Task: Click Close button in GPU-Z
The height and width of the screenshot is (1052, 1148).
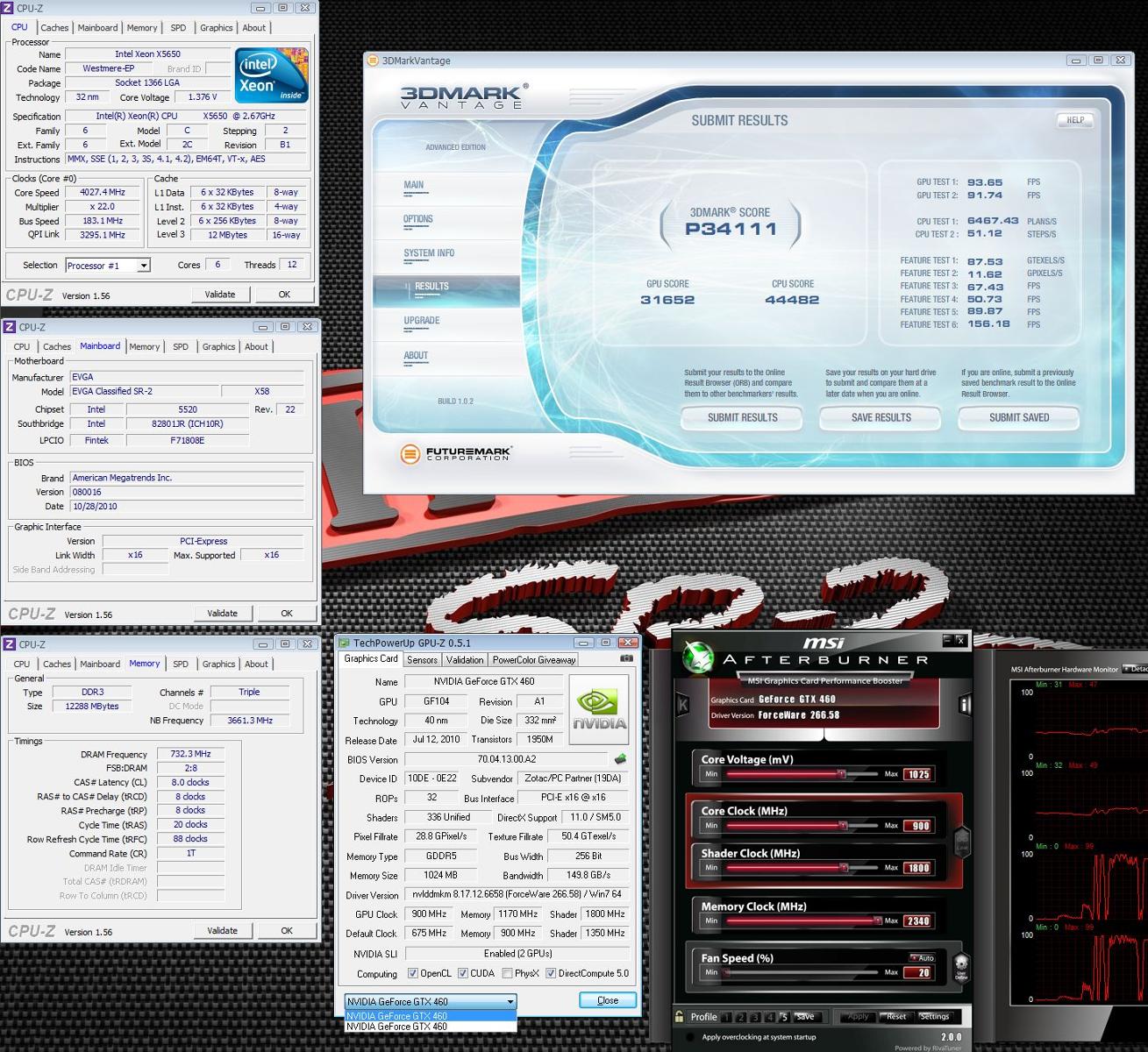Action: point(608,1000)
